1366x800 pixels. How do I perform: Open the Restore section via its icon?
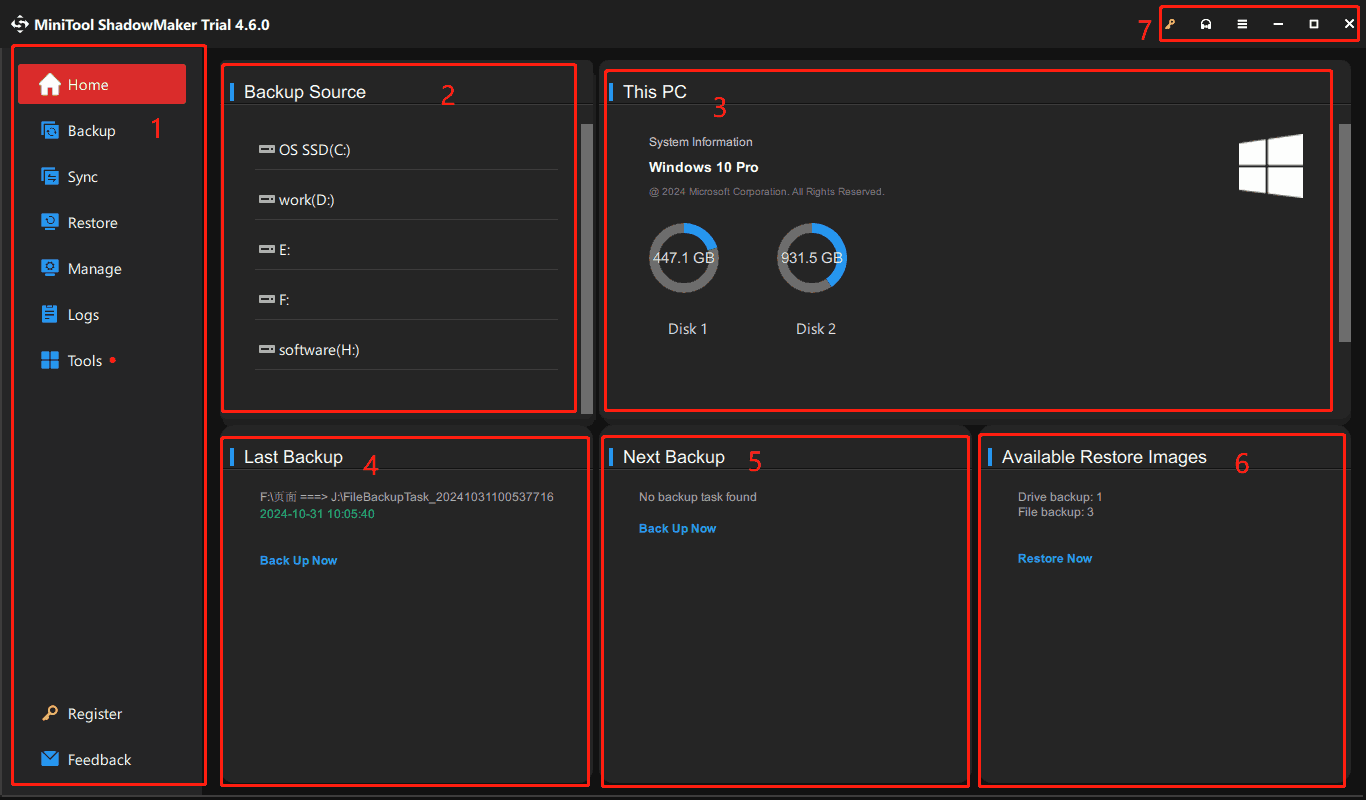(50, 222)
